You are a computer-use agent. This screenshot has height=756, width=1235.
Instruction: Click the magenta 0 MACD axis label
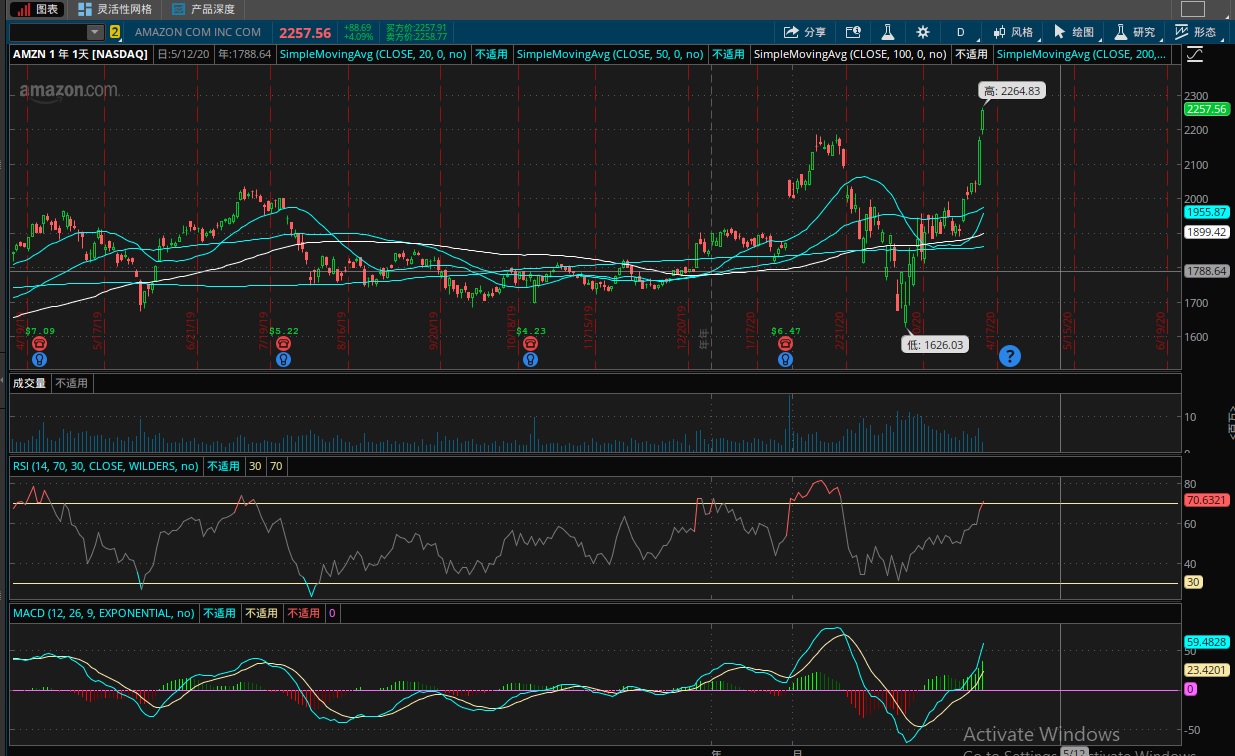point(1190,689)
